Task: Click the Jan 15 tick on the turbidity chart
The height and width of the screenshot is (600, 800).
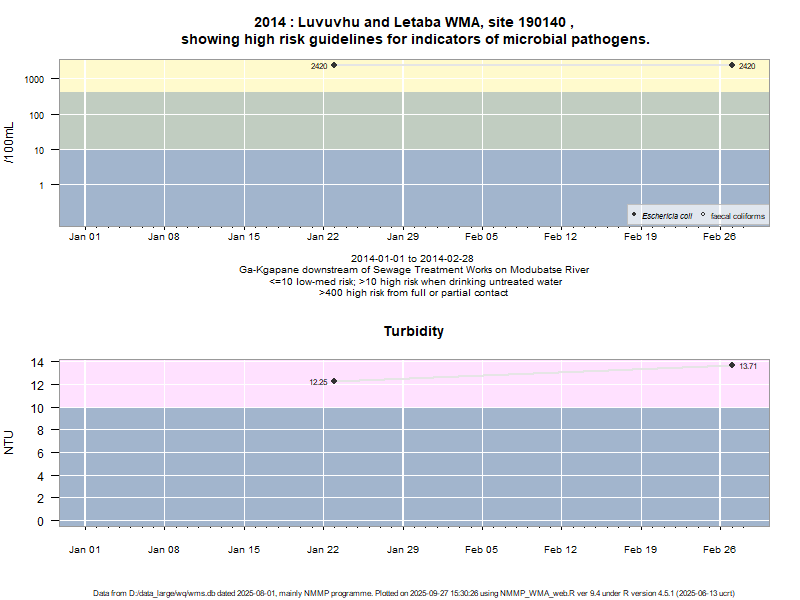Action: [x=243, y=549]
